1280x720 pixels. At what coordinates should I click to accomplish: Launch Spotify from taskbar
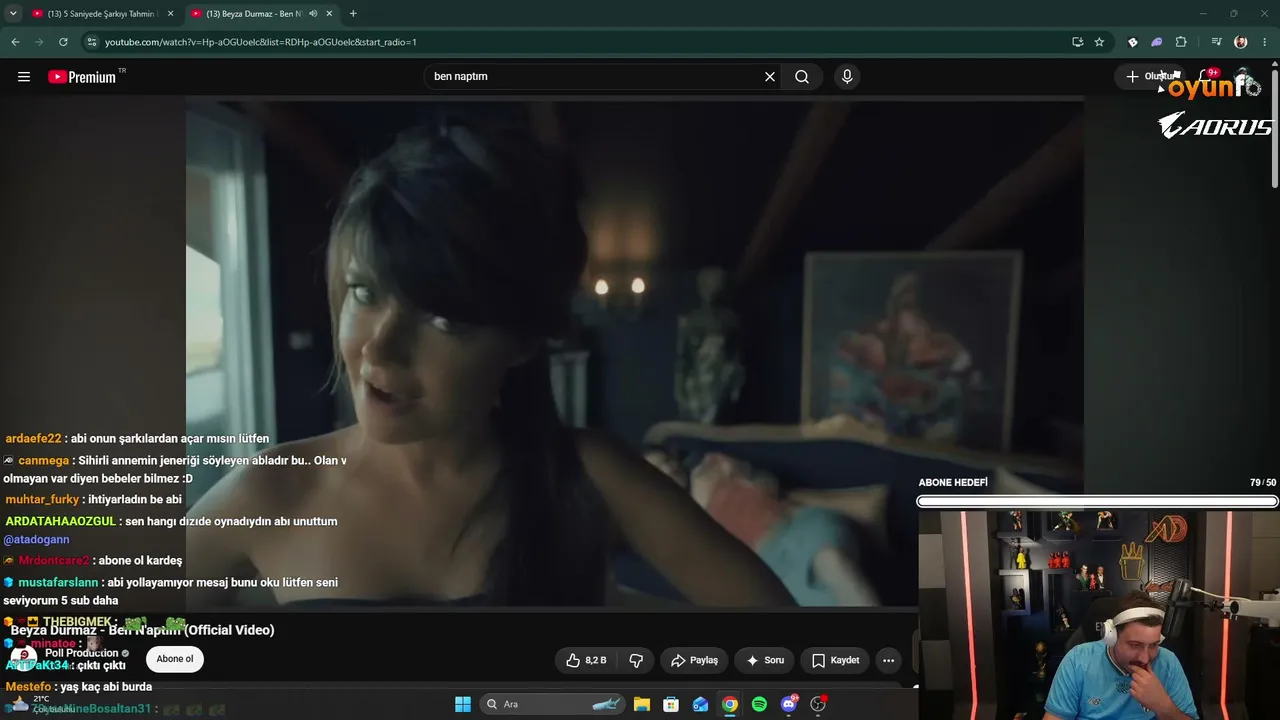[759, 704]
